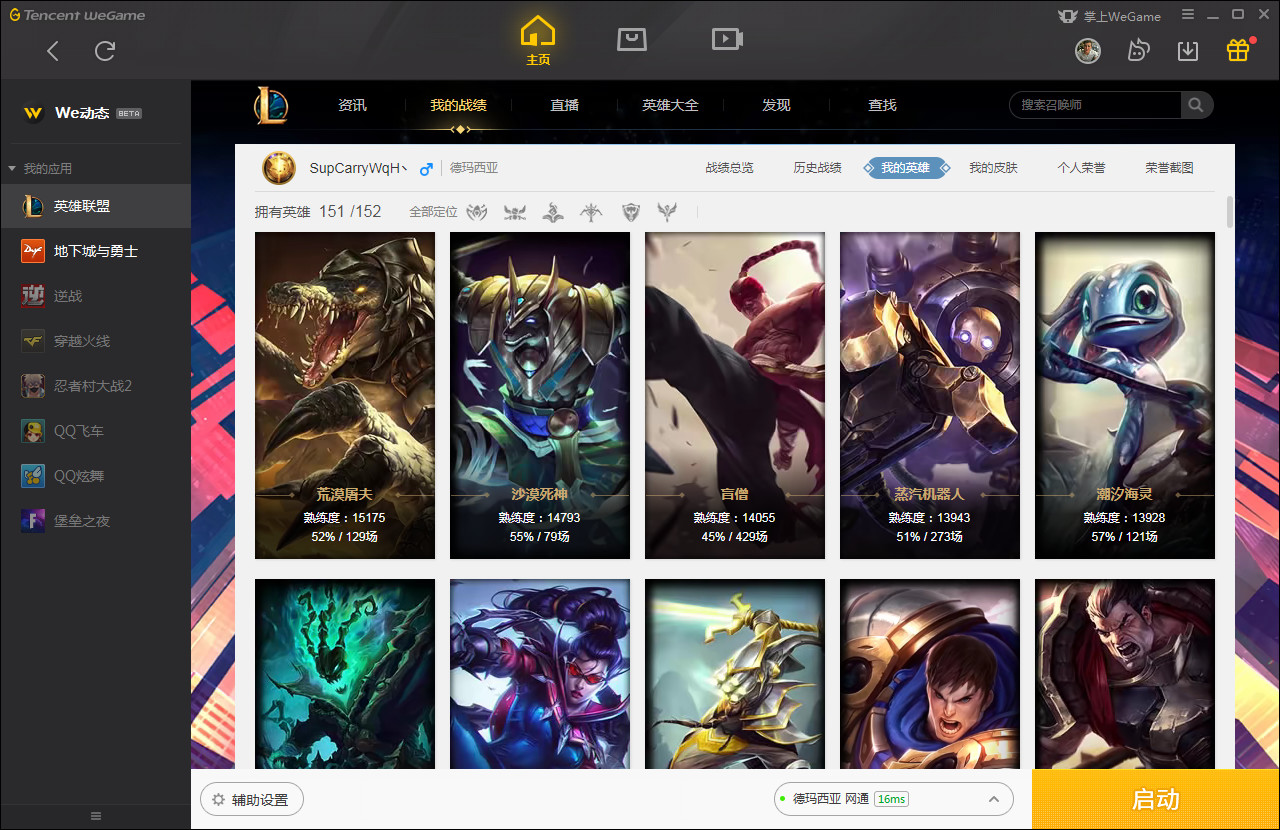Select QQ飞车 in the sidebar
This screenshot has width=1280, height=830.
(x=95, y=431)
